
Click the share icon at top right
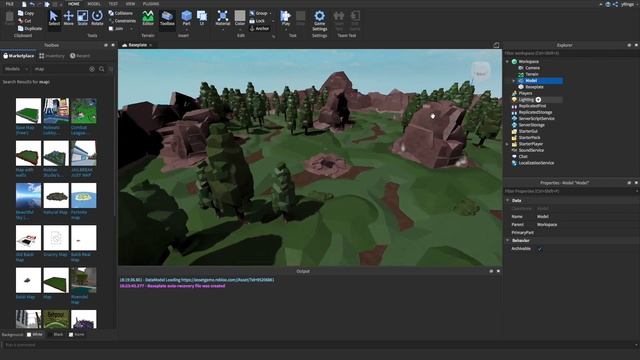(x=615, y=4)
